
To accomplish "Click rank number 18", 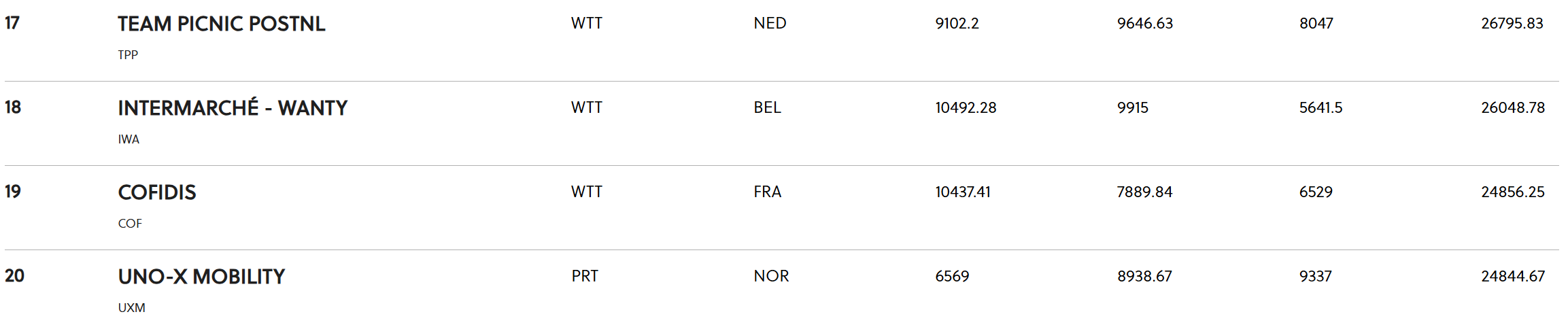I will point(13,107).
